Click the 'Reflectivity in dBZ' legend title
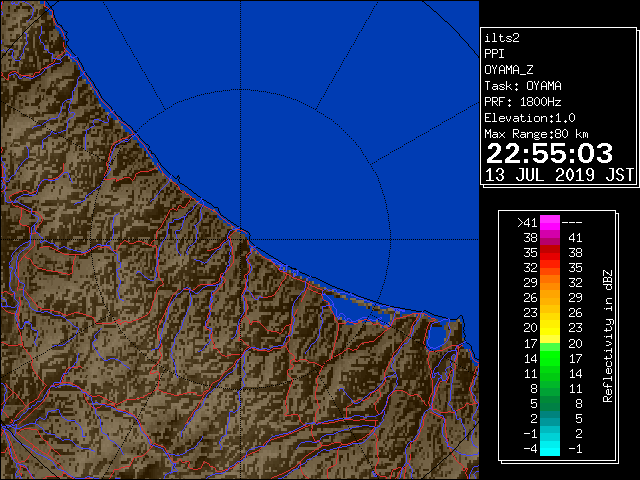 click(x=608, y=336)
